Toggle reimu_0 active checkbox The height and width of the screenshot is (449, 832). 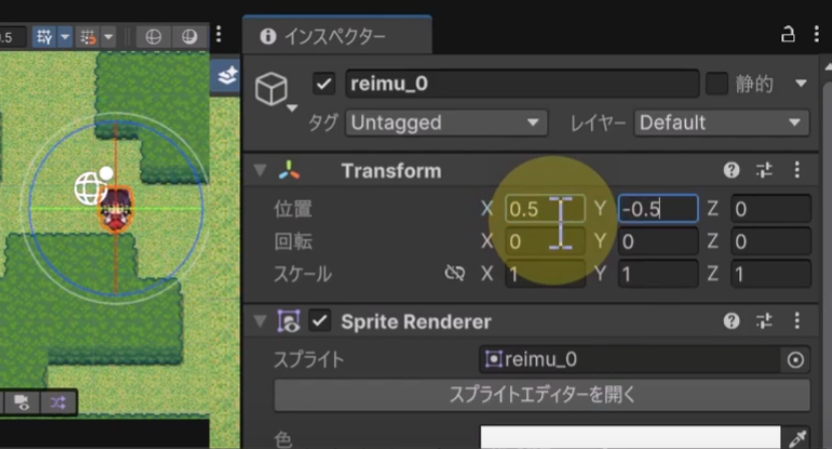pos(323,84)
